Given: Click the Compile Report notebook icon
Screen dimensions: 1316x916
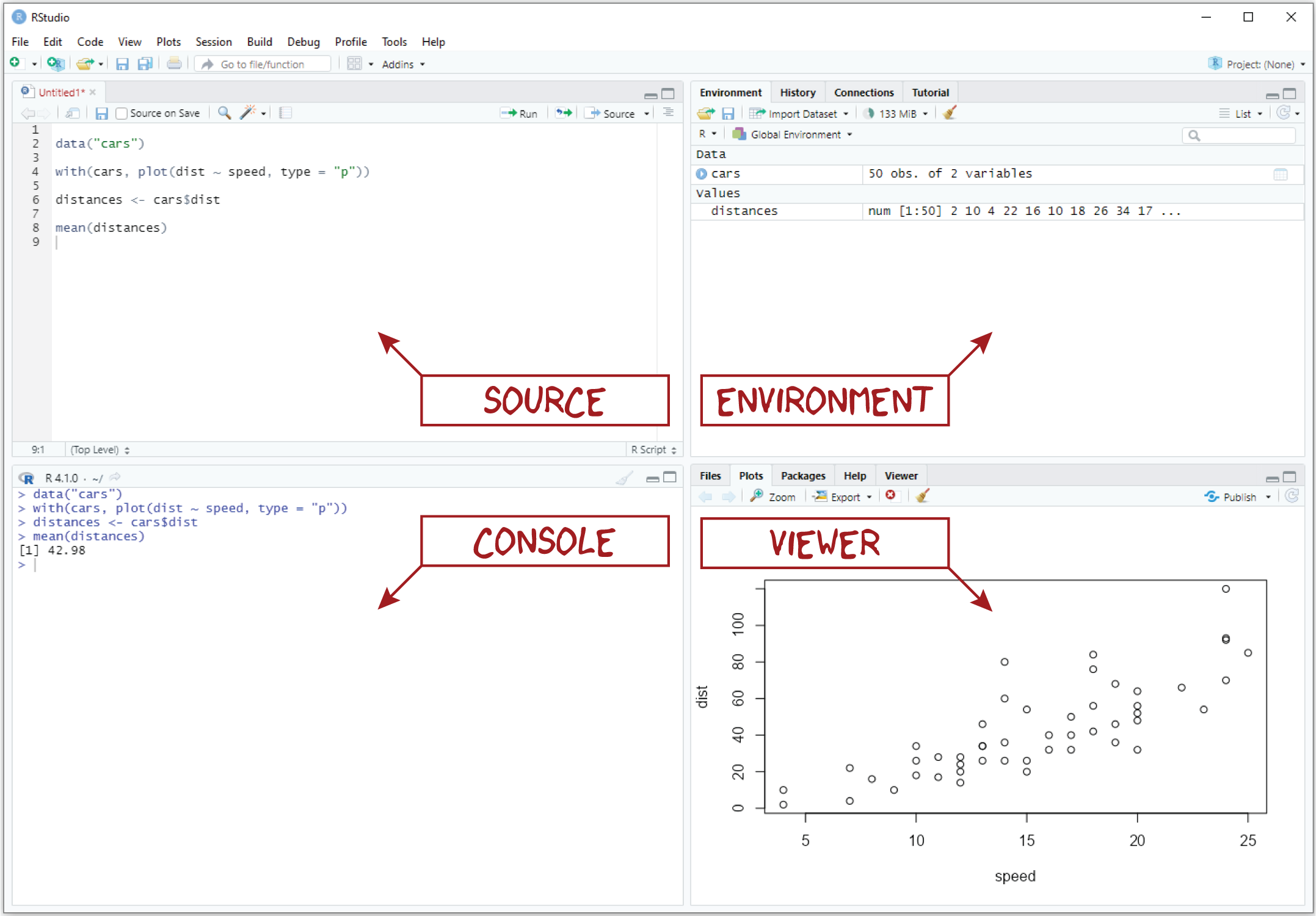Looking at the screenshot, I should 285,113.
